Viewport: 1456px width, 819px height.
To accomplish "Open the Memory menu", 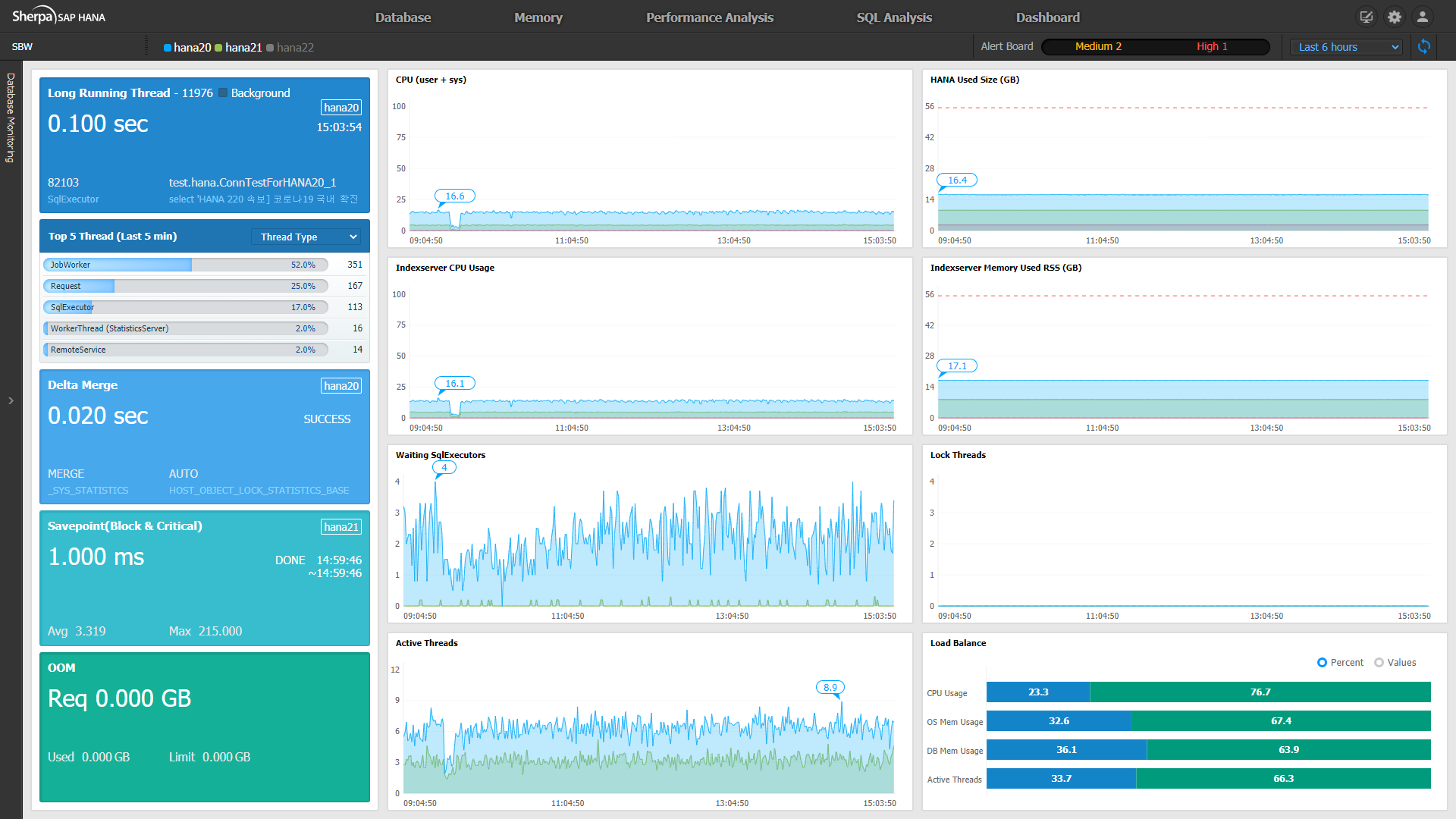I will (538, 17).
